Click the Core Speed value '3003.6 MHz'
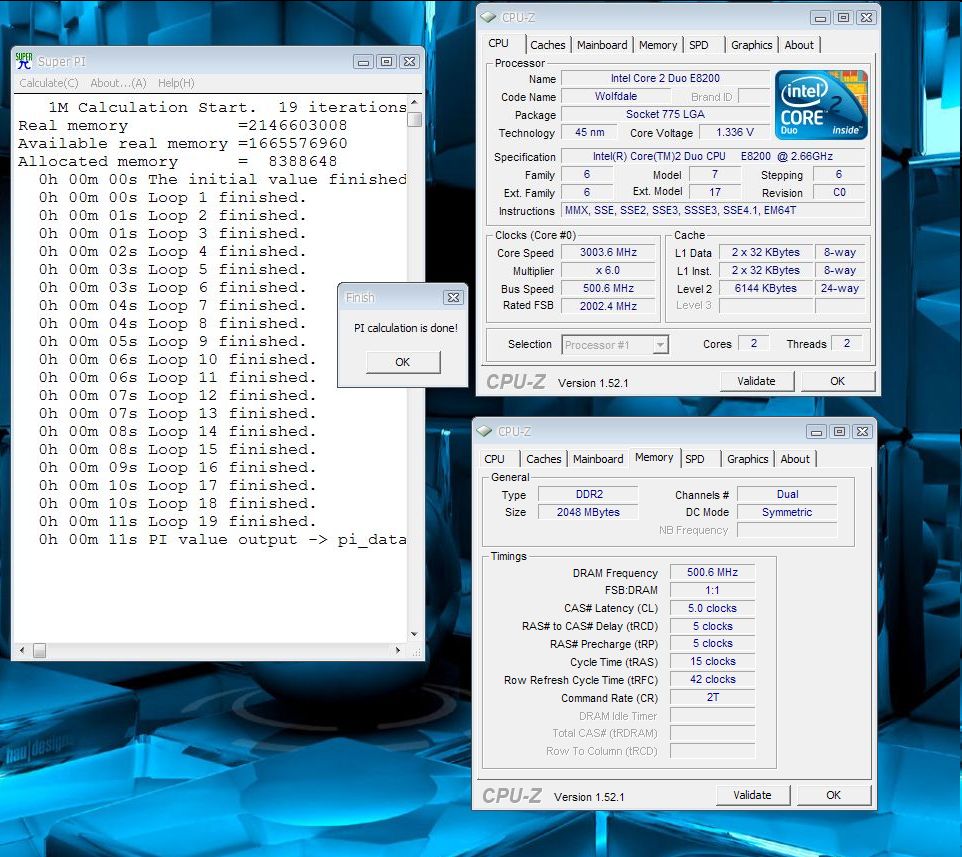This screenshot has height=857, width=962. pos(608,253)
